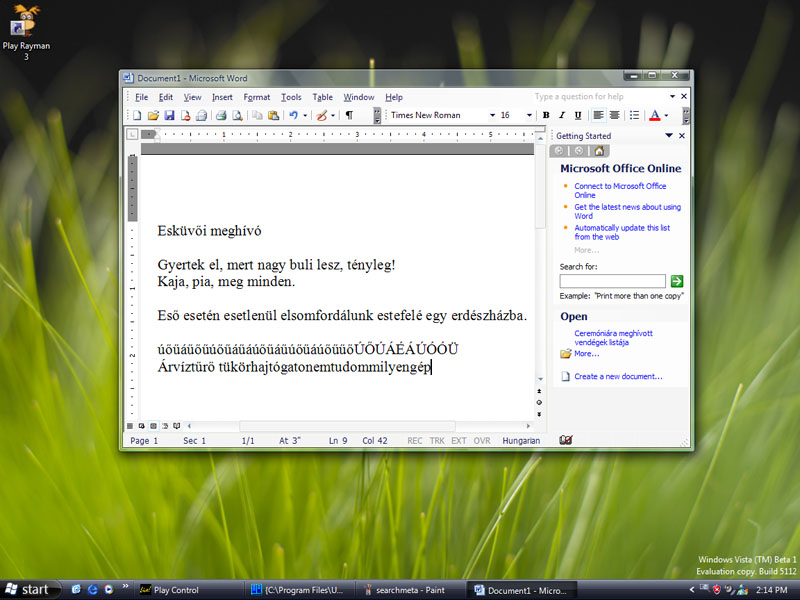Toggle italic formatting

[x=562, y=115]
